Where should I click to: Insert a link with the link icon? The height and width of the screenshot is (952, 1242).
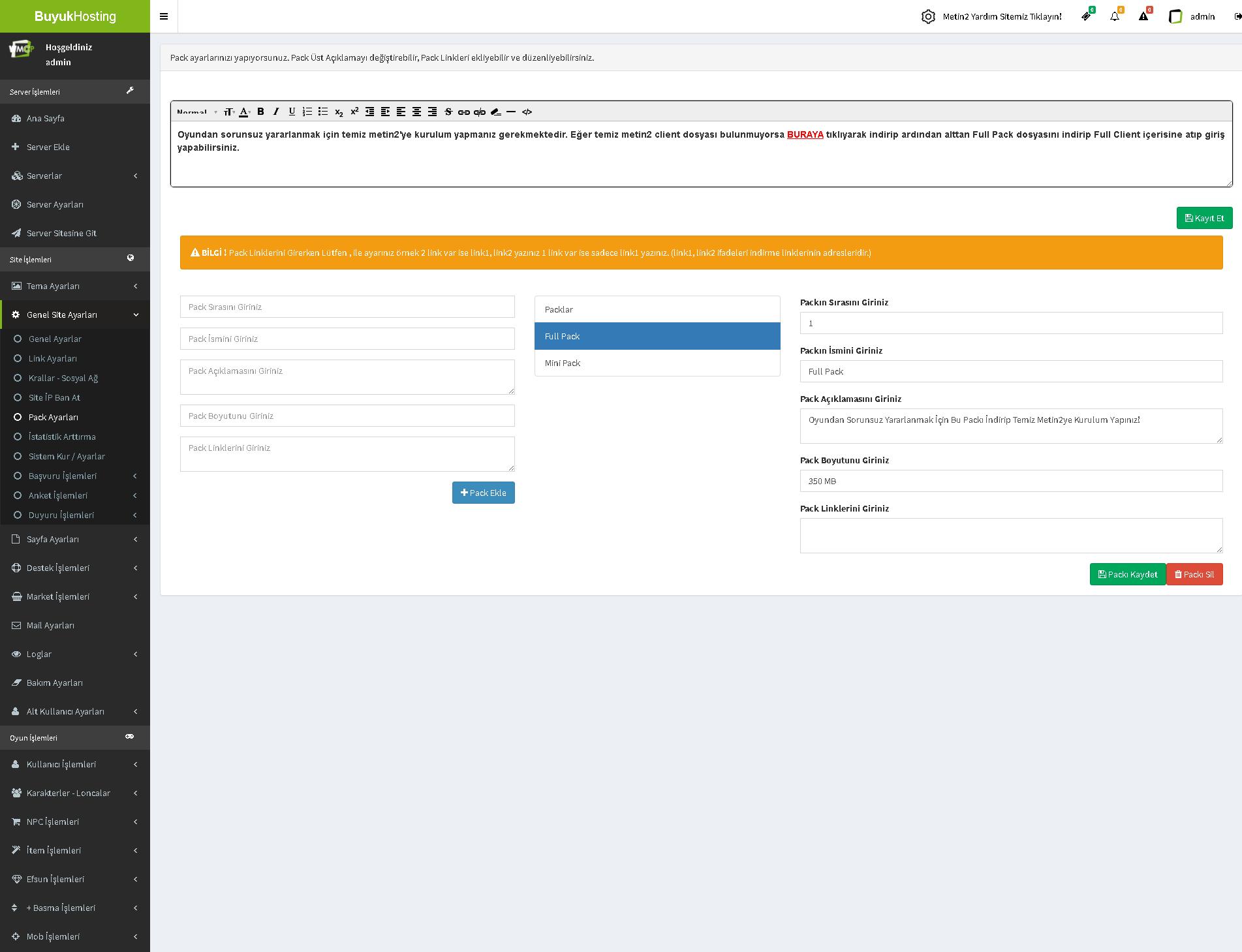pos(463,112)
